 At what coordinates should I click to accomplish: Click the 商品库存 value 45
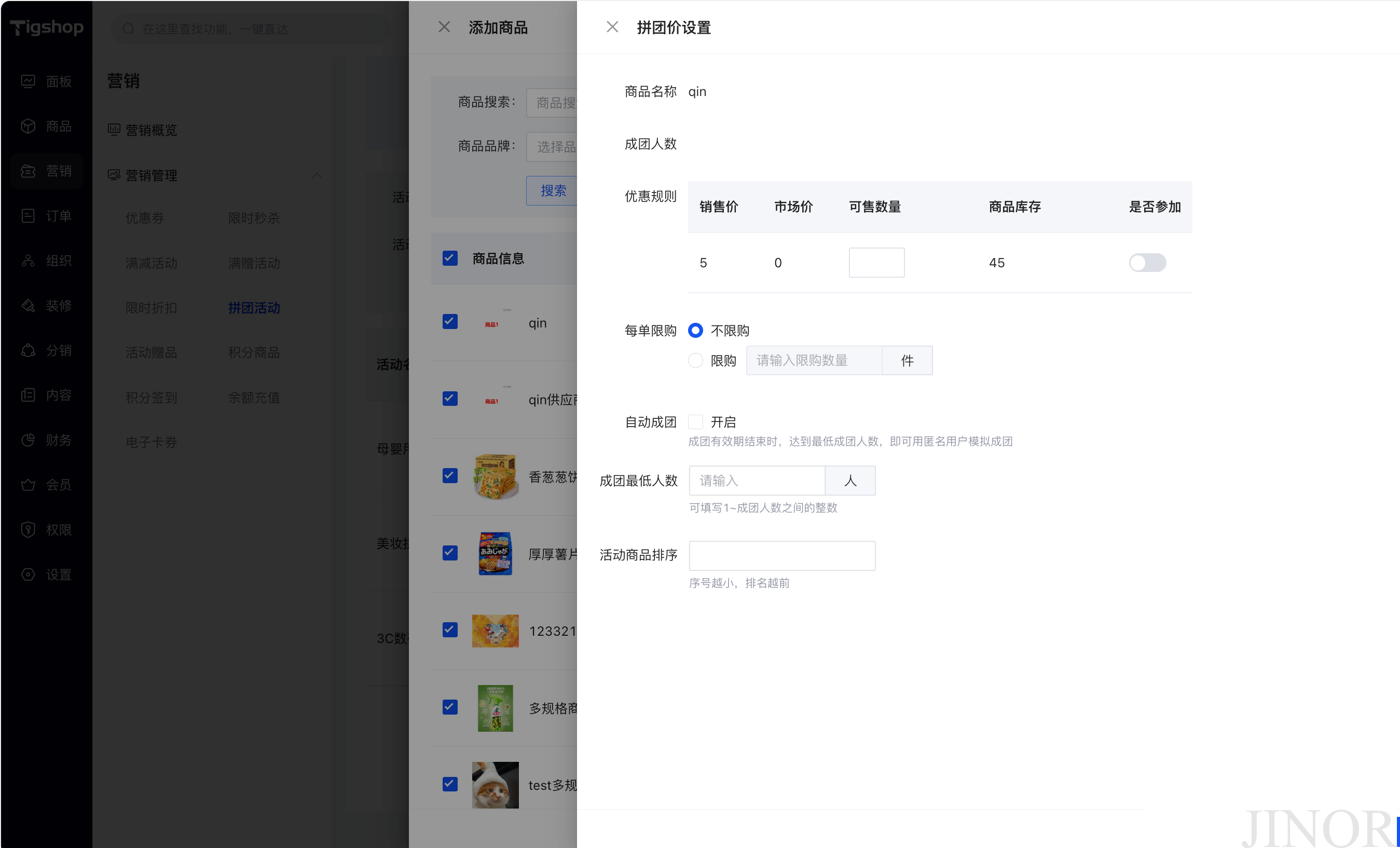coord(997,263)
